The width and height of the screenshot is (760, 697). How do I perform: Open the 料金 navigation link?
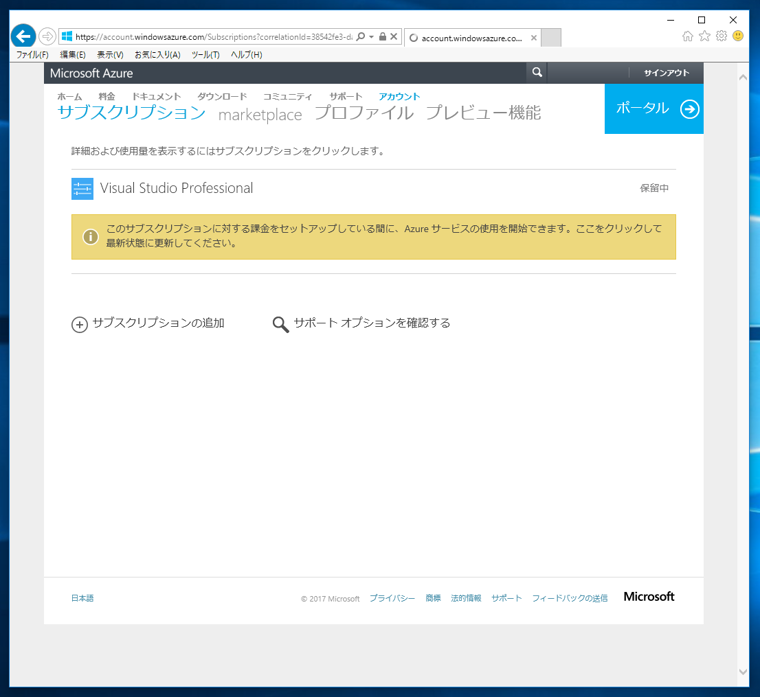[x=107, y=96]
